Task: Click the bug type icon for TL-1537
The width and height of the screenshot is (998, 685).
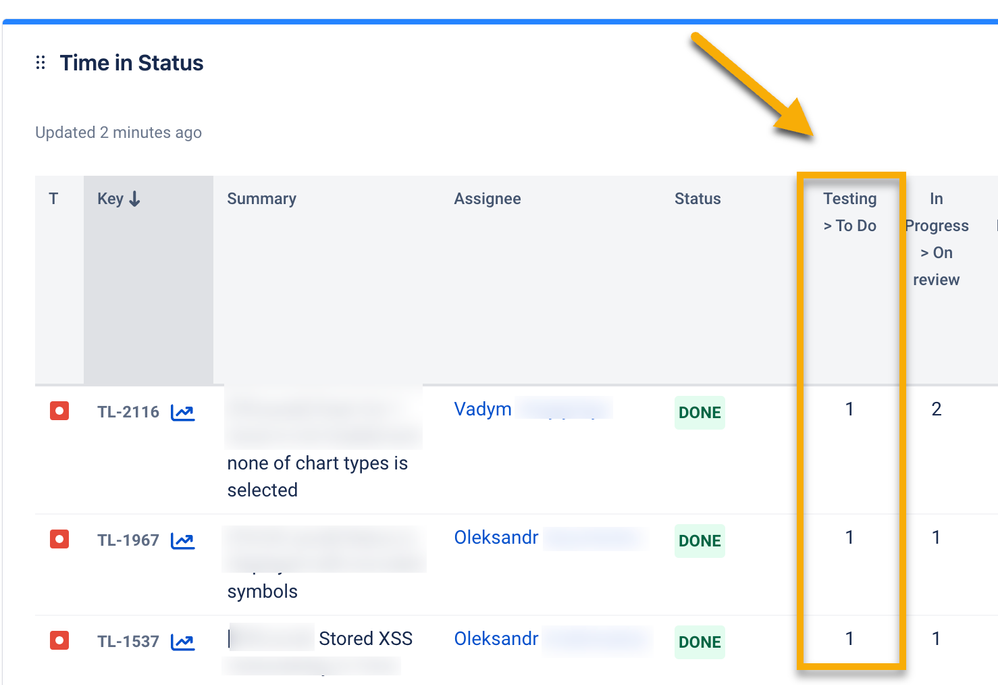Action: 60,640
